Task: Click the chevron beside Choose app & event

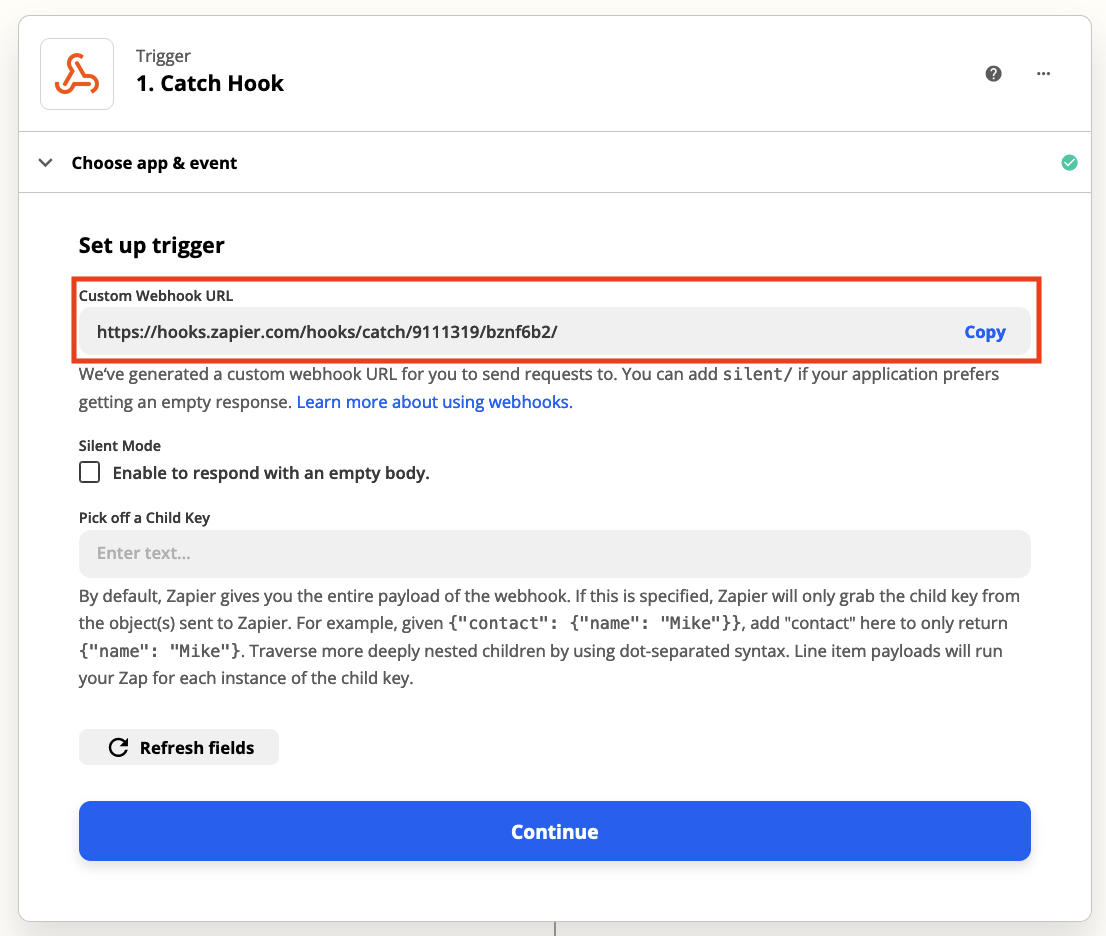Action: pos(45,161)
